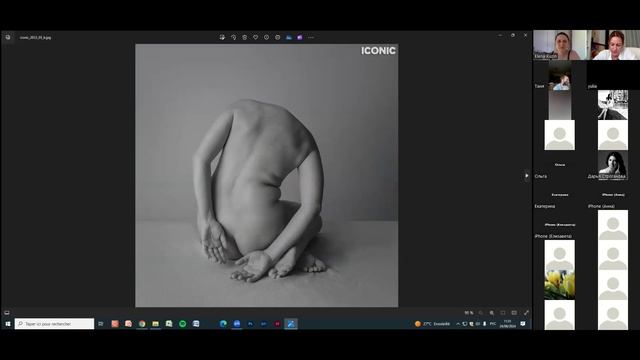640x360 pixels.
Task: Open Task View from the taskbar
Action: point(101,324)
